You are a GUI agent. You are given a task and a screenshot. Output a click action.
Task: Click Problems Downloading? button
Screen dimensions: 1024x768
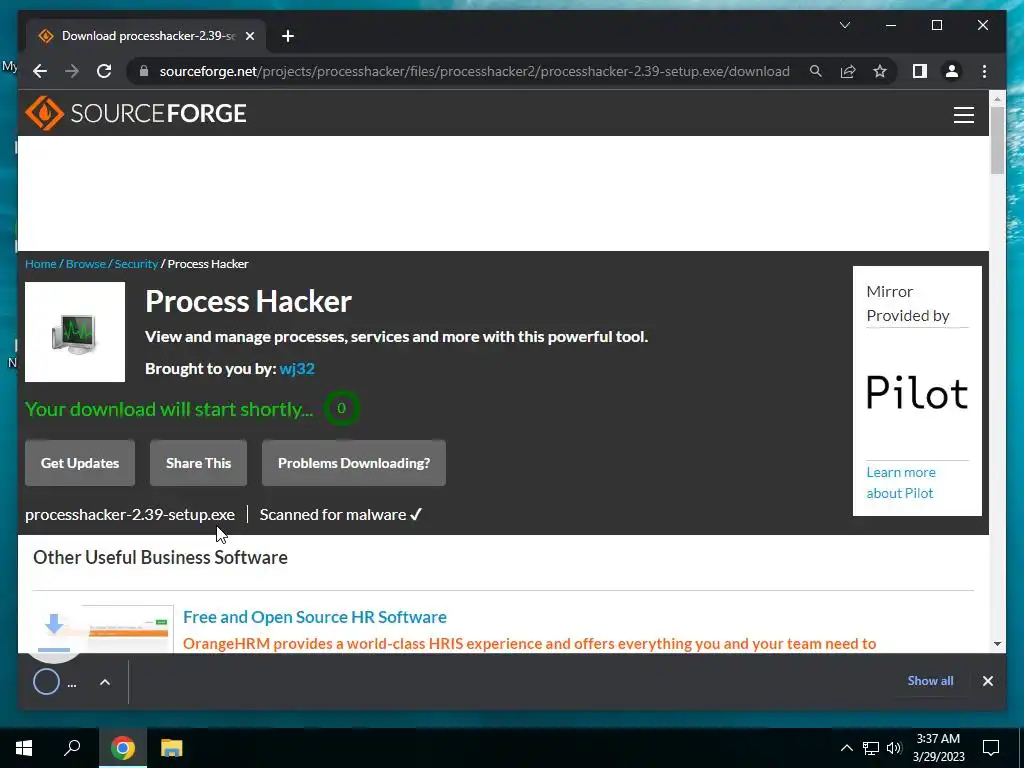pos(354,463)
